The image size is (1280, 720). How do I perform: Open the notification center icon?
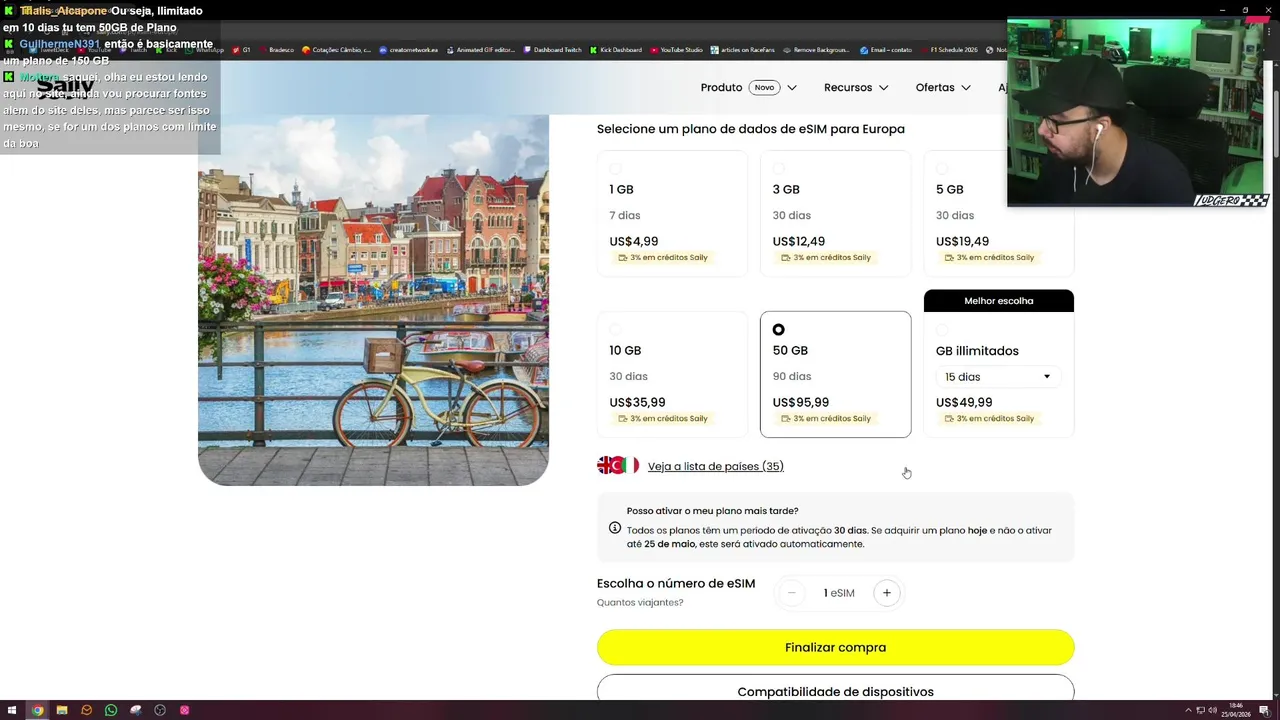click(x=1265, y=710)
